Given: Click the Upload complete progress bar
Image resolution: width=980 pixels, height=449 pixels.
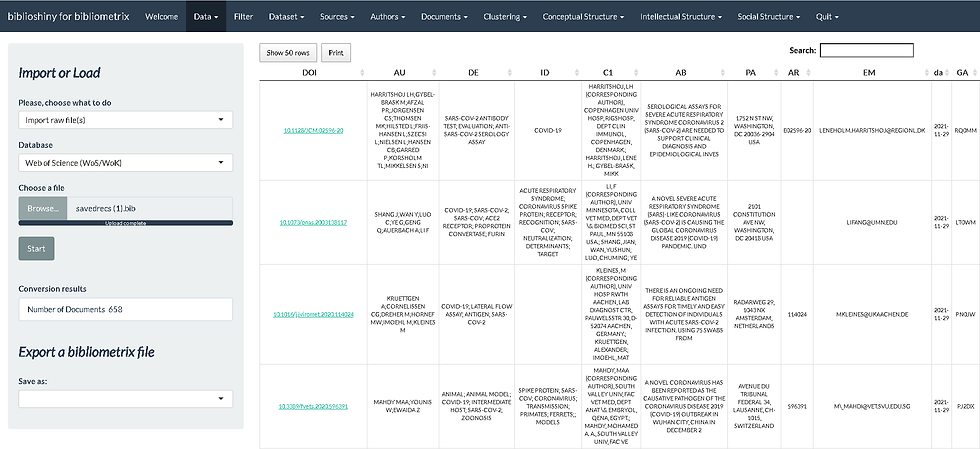Looking at the screenshot, I should [x=126, y=223].
